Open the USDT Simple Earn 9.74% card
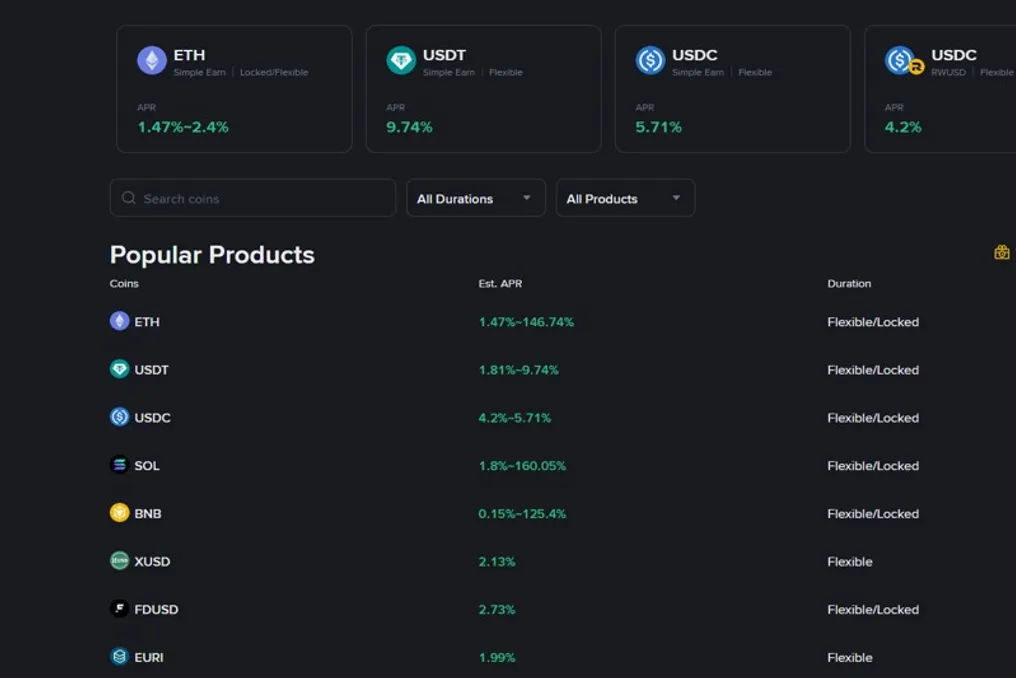This screenshot has width=1016, height=678. coord(483,89)
